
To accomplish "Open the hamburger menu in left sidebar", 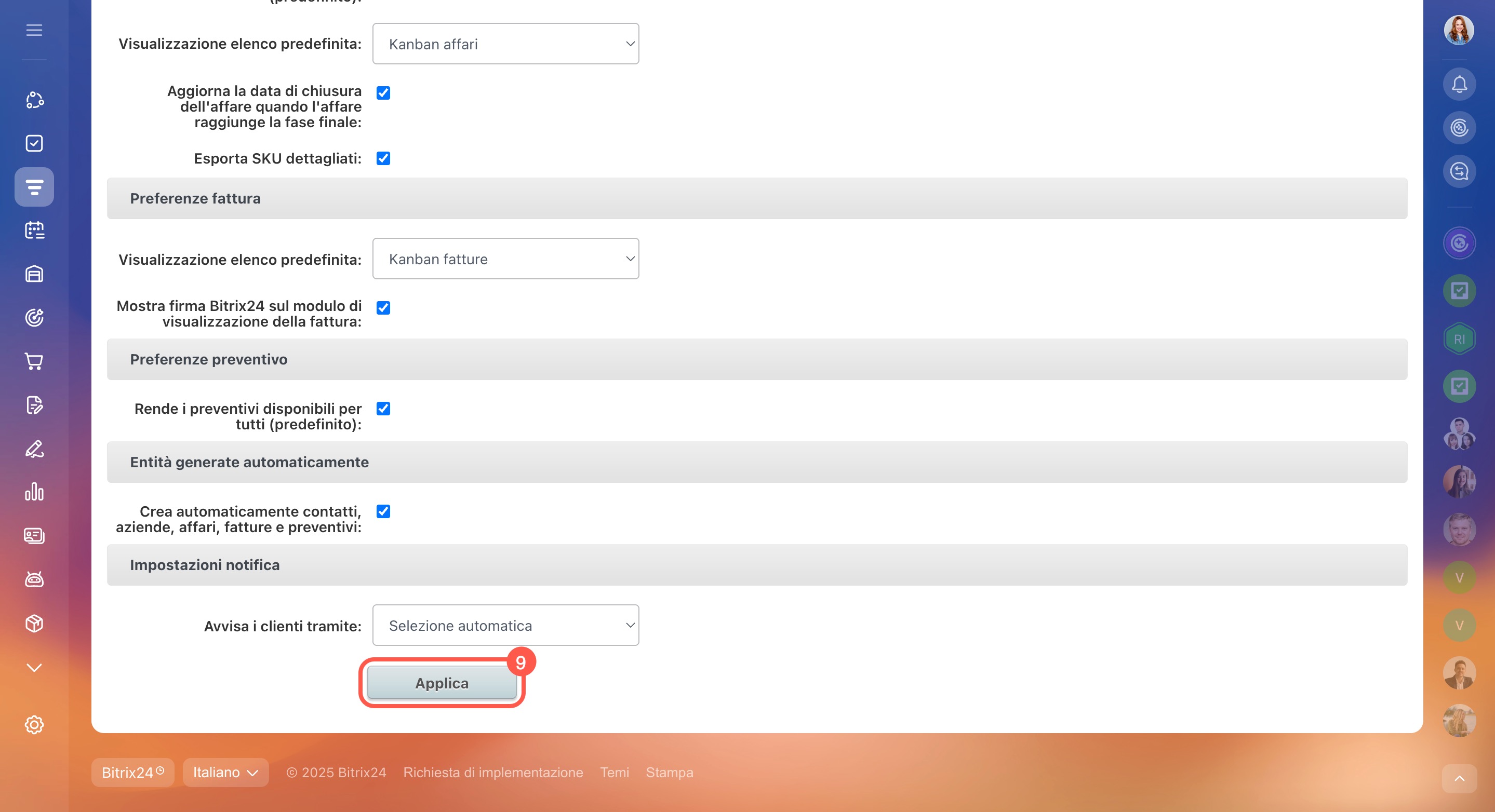I will pos(34,30).
